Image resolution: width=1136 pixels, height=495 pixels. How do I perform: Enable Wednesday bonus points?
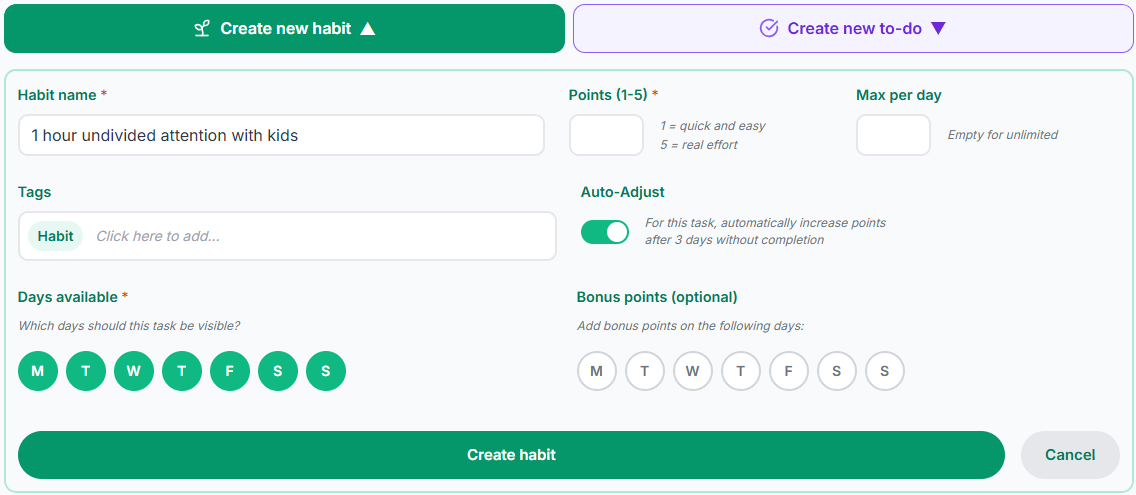tap(693, 371)
